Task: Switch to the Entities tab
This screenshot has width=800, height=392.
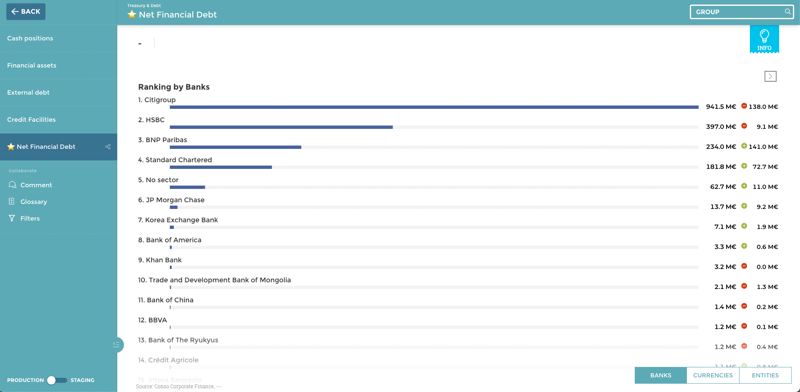Action: click(x=765, y=375)
